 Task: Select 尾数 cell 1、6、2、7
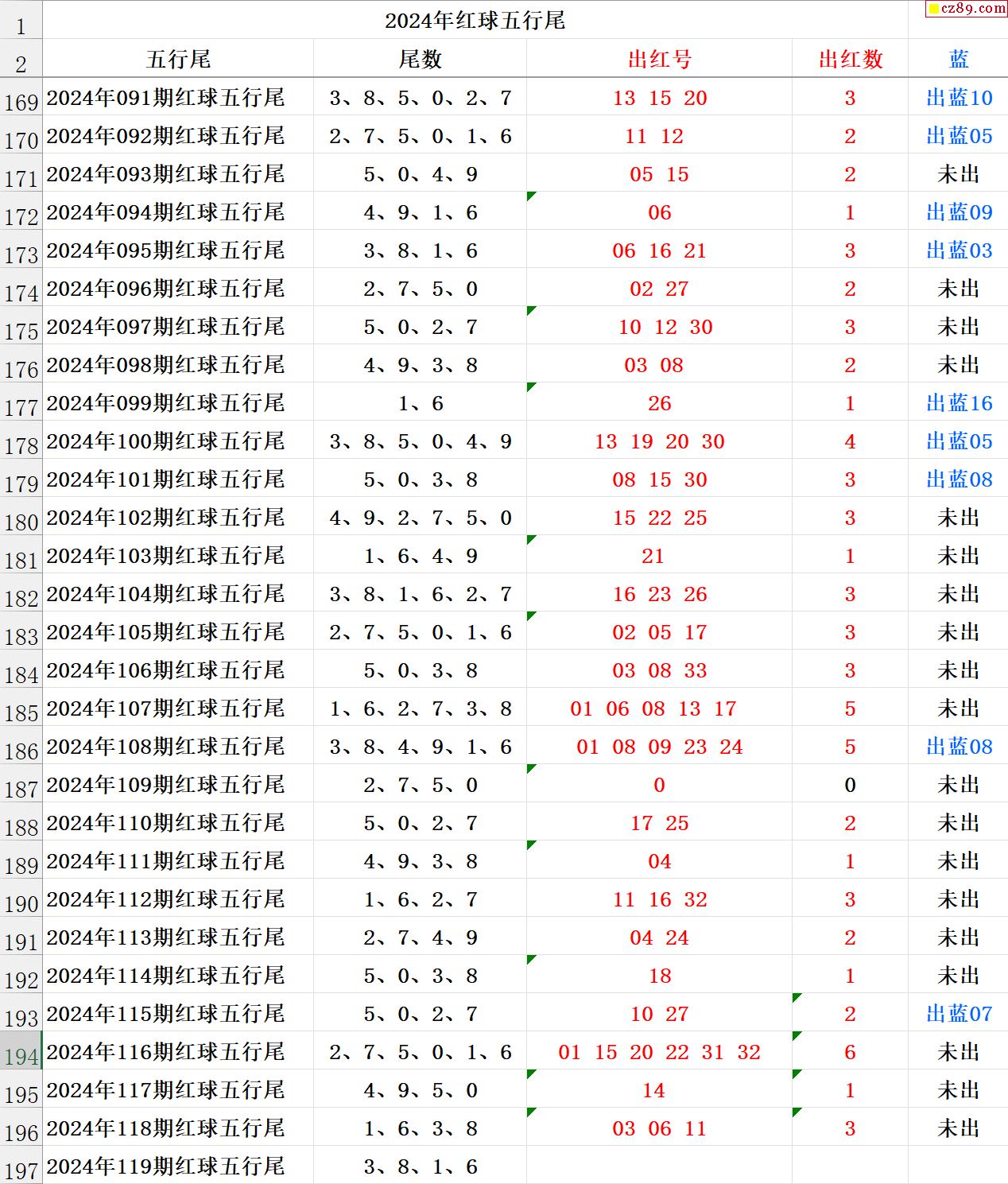420,899
